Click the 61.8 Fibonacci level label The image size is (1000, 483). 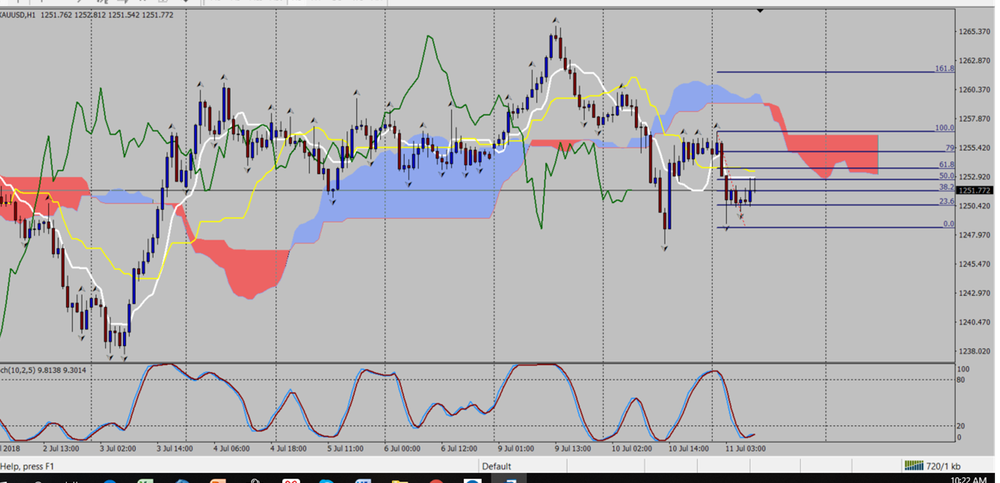coord(947,165)
